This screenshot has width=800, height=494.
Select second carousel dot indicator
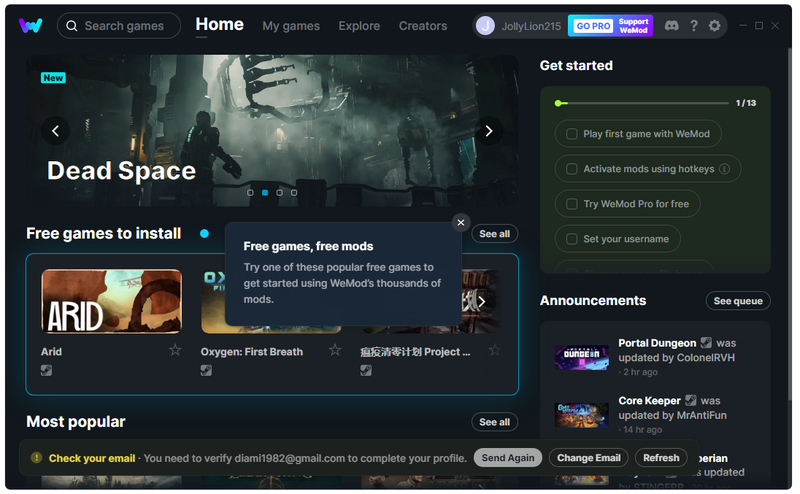[x=265, y=192]
